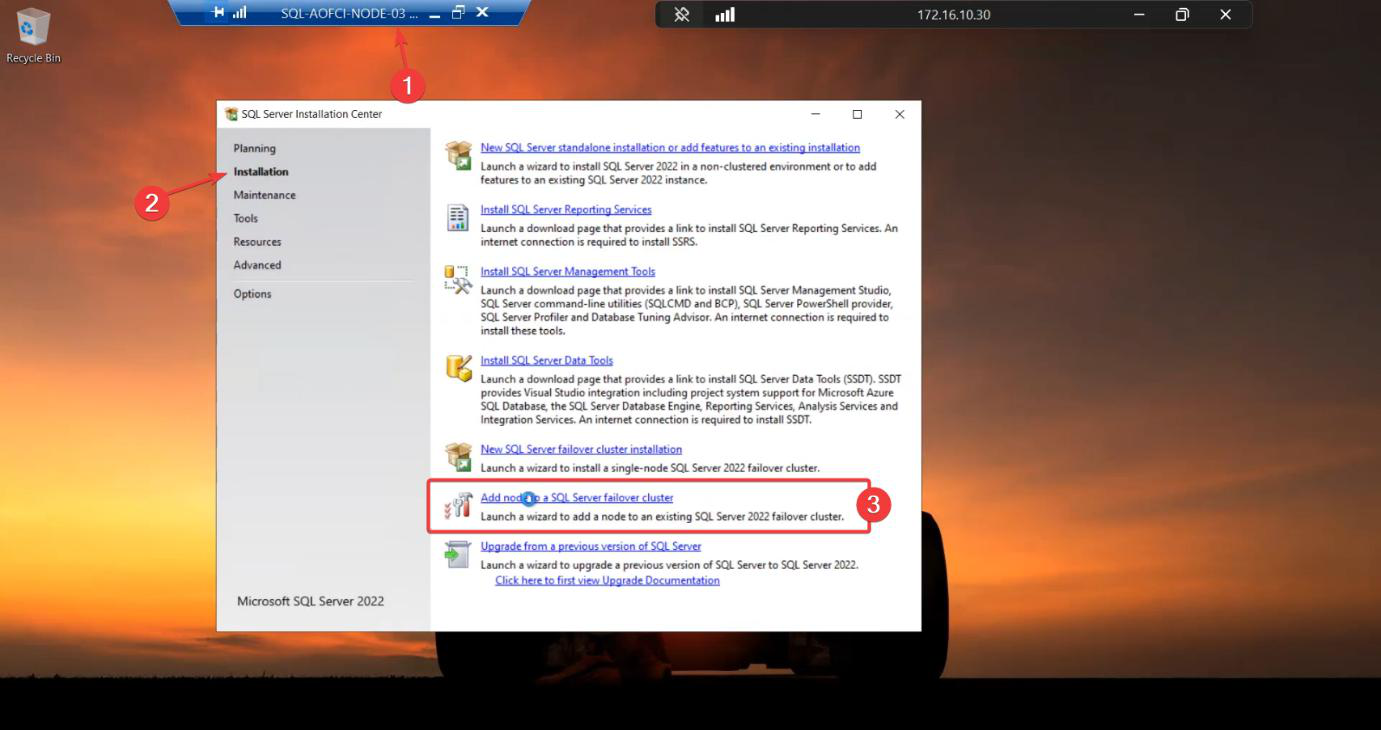Maximize the SQL Server Installation Center window

point(857,114)
